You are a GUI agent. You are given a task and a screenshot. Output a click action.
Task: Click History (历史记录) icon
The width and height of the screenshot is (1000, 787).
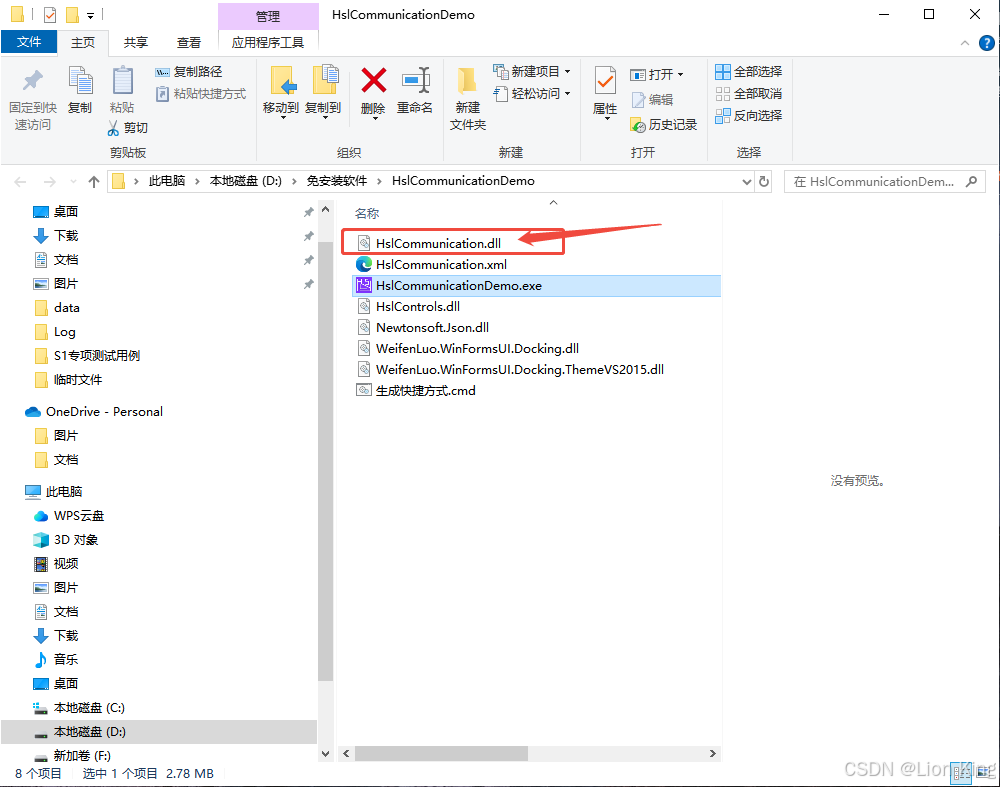638,126
